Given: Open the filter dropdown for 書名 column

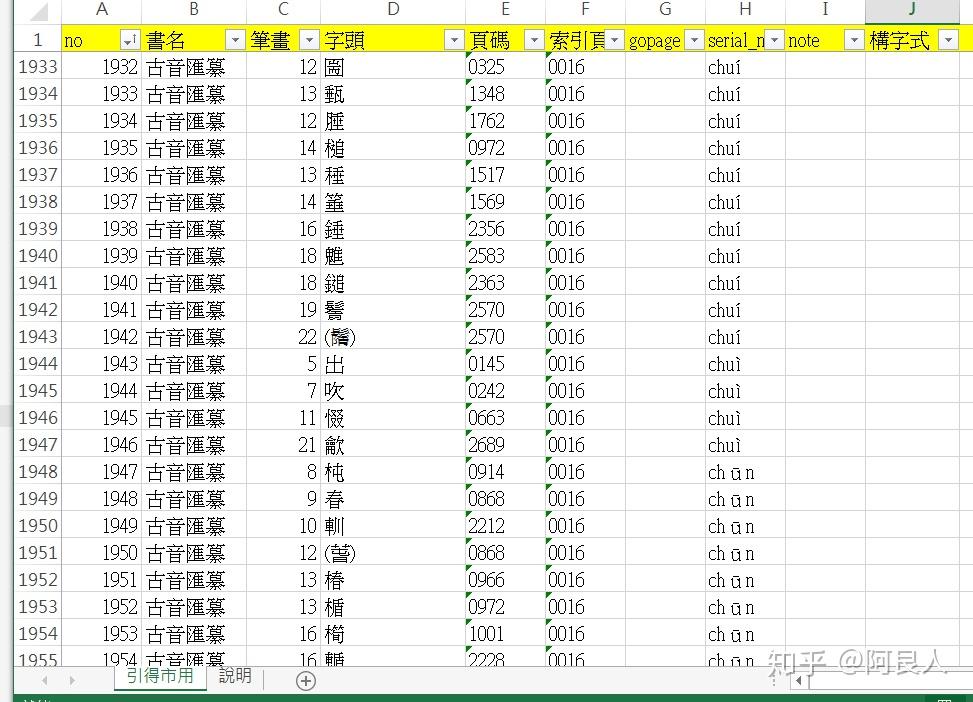Looking at the screenshot, I should click(x=235, y=40).
